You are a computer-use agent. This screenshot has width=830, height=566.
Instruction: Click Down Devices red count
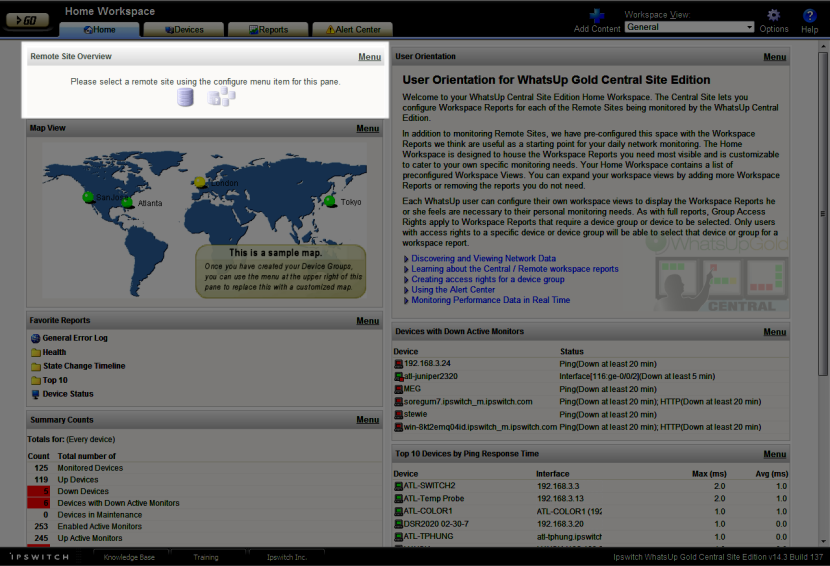(x=39, y=491)
